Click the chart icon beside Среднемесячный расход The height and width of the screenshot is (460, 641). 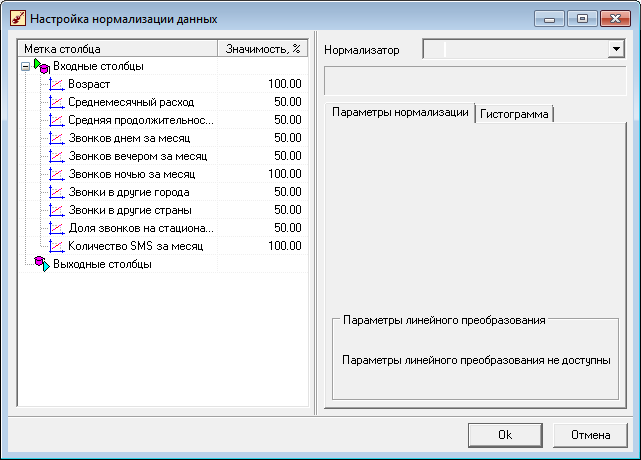tap(56, 102)
